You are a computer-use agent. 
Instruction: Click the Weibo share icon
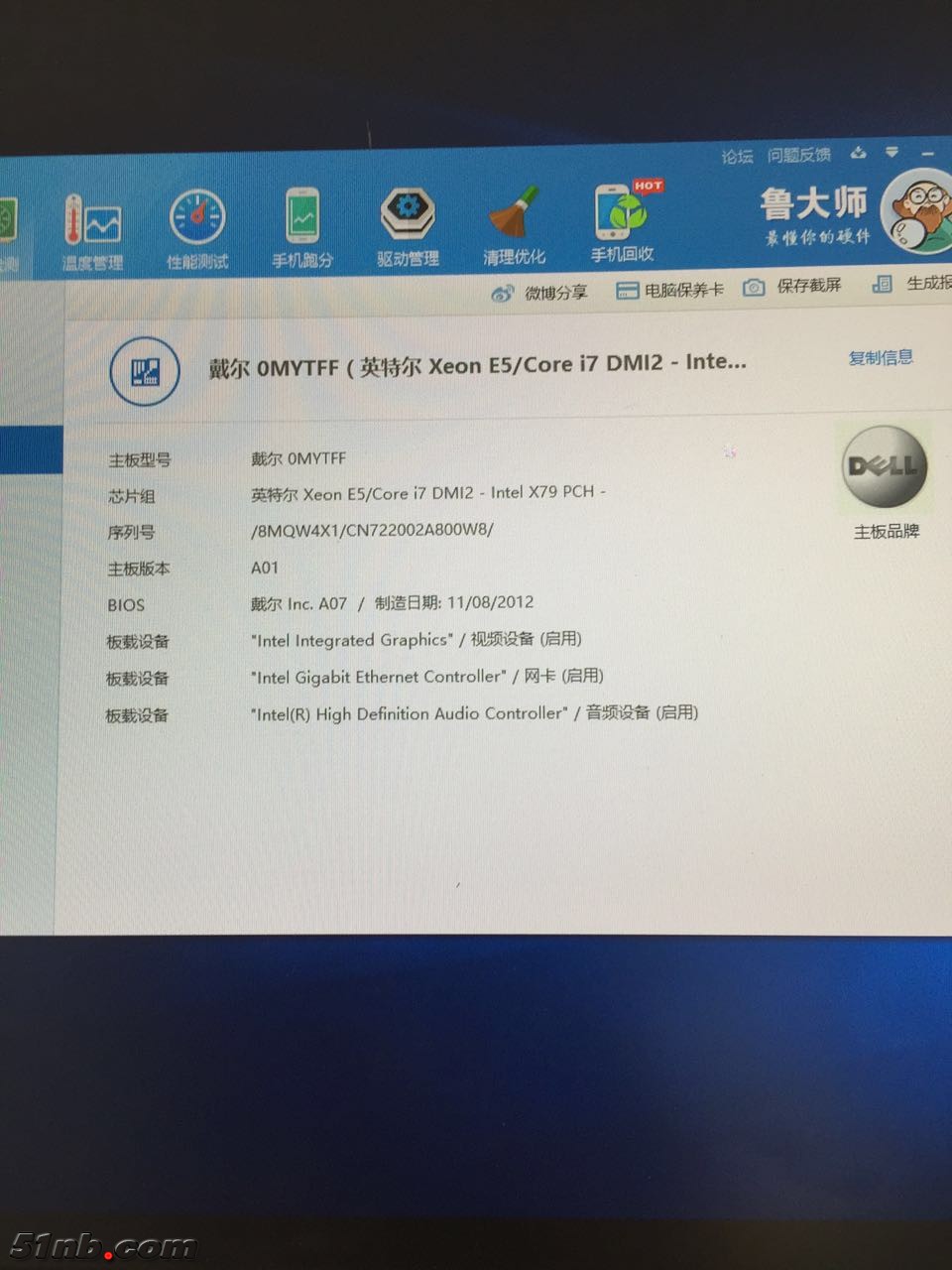[x=503, y=294]
